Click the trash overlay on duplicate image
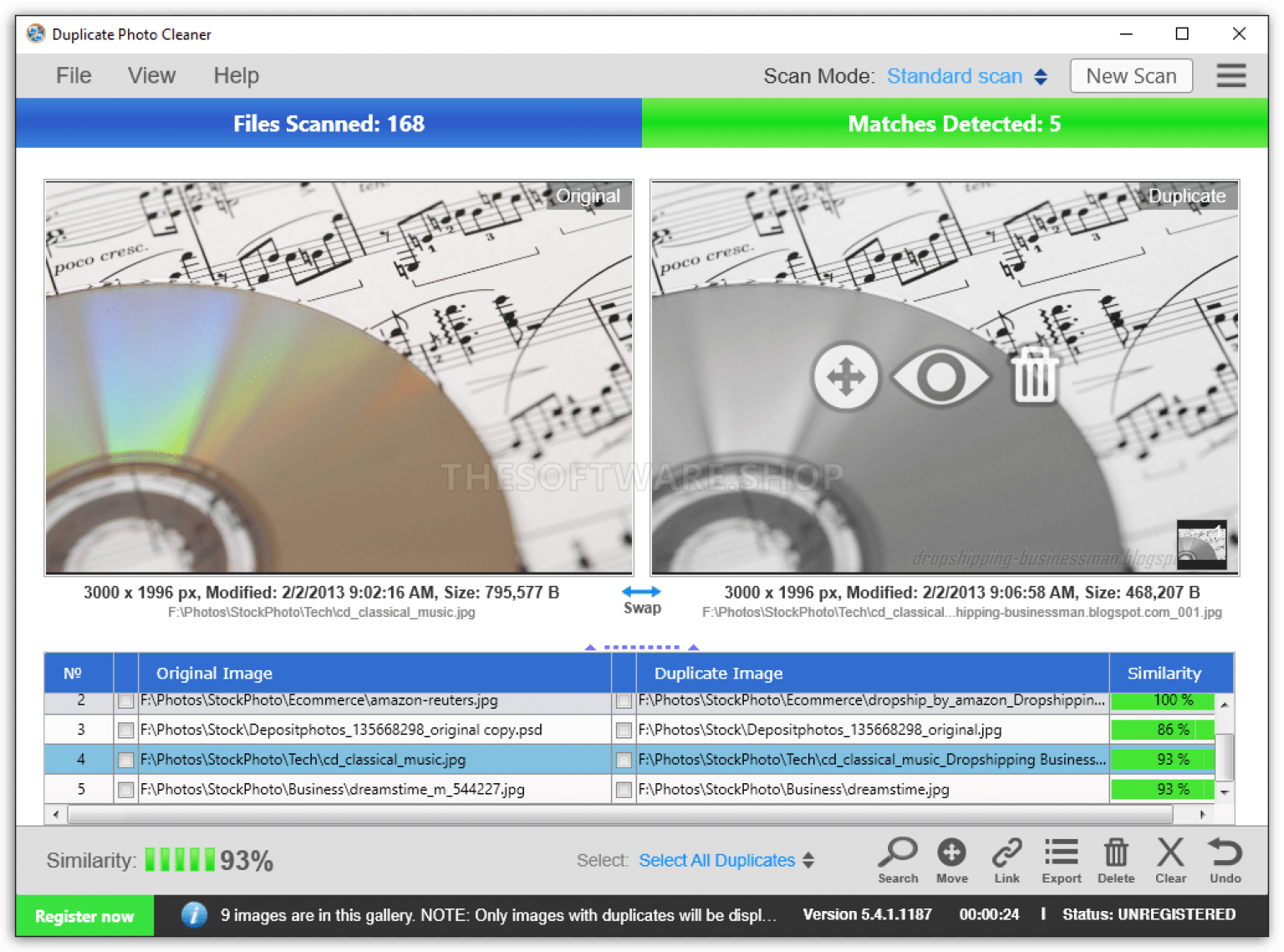This screenshot has width=1284, height=952. tap(1035, 377)
